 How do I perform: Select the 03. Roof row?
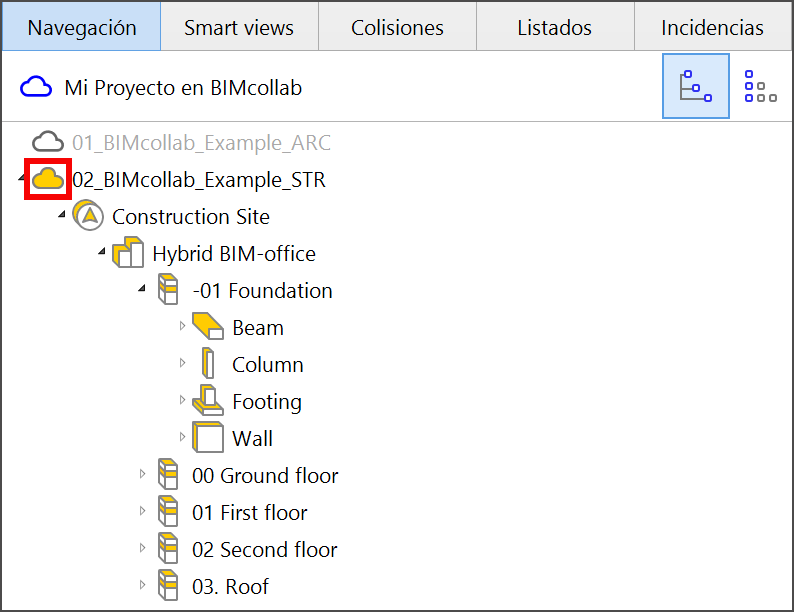coord(230,586)
